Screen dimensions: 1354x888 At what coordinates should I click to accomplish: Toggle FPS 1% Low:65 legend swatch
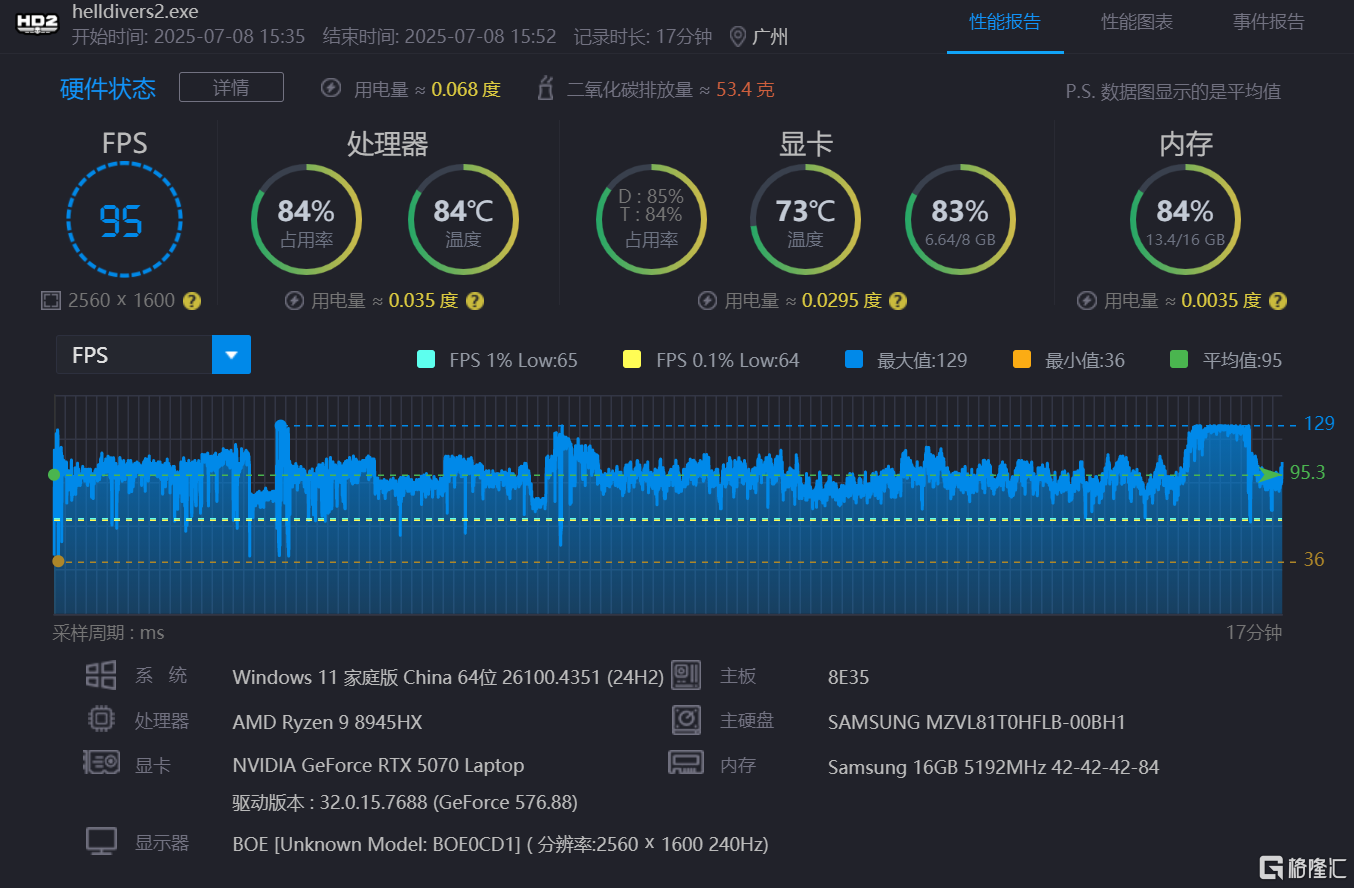[426, 360]
